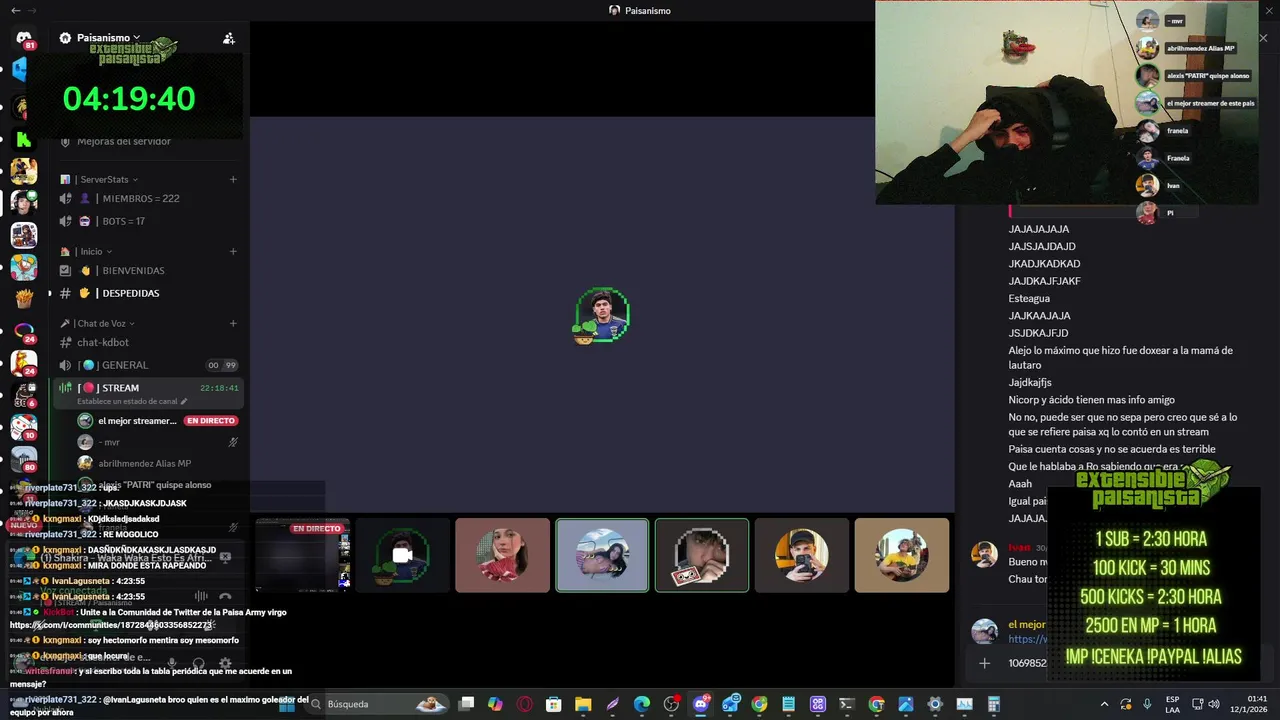
Task: Open the MIEMBROS = 222 voice channel
Action: coord(148,199)
